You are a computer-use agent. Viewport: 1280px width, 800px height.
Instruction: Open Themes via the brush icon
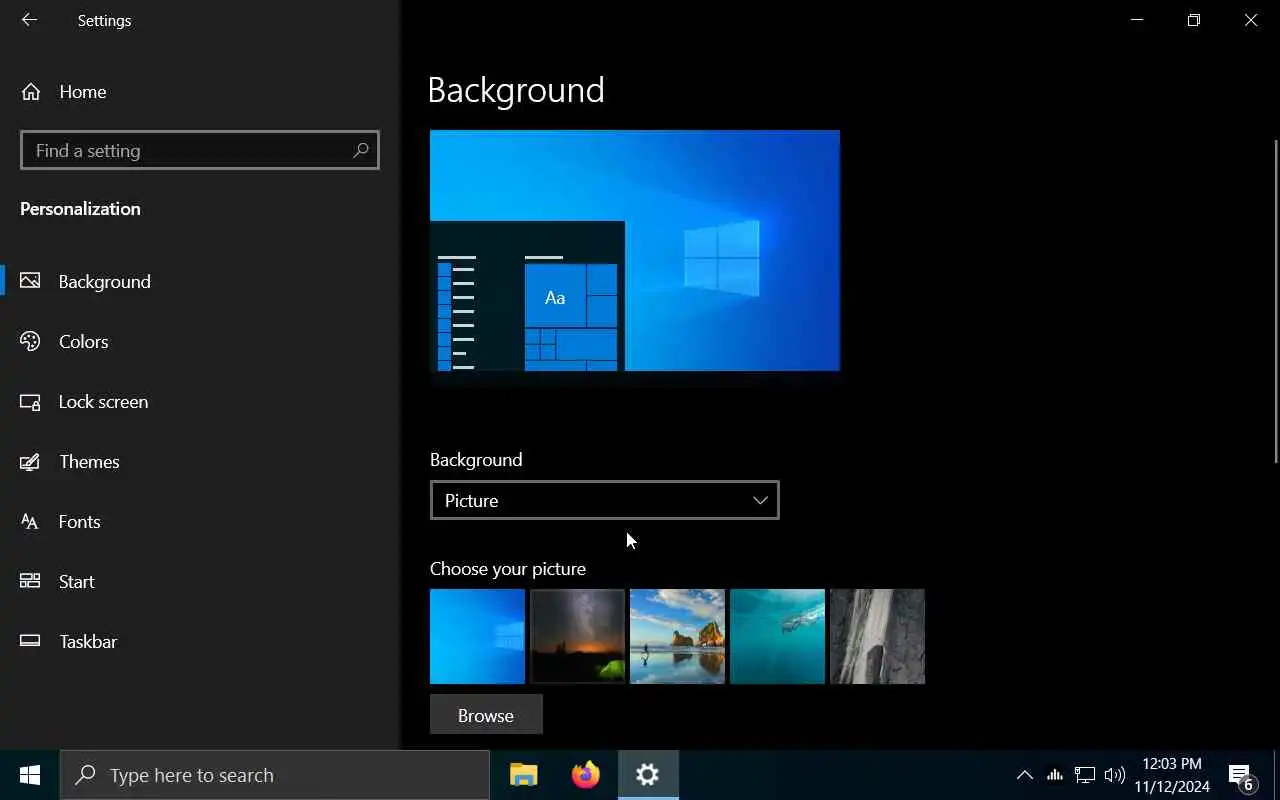[30, 461]
